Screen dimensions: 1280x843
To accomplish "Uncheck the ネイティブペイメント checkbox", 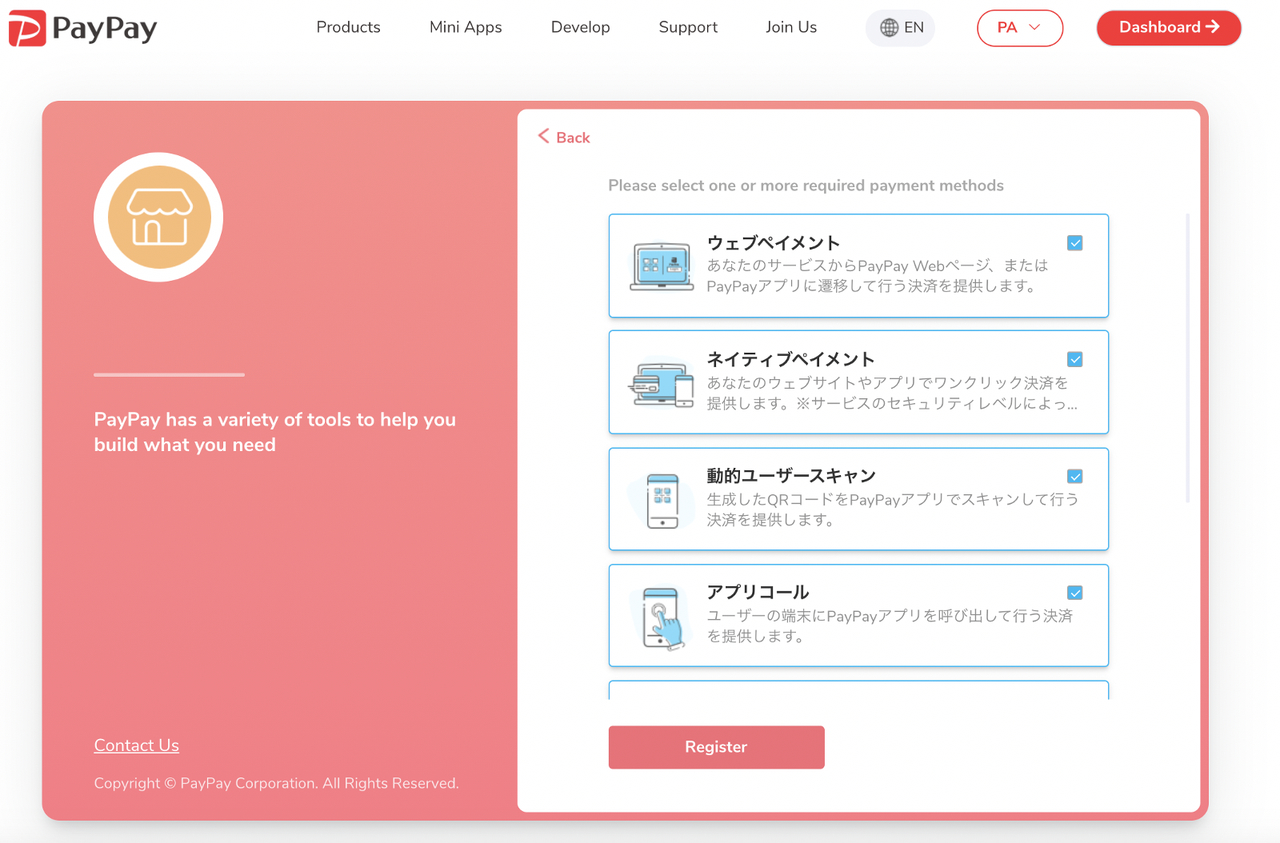I will pos(1075,360).
